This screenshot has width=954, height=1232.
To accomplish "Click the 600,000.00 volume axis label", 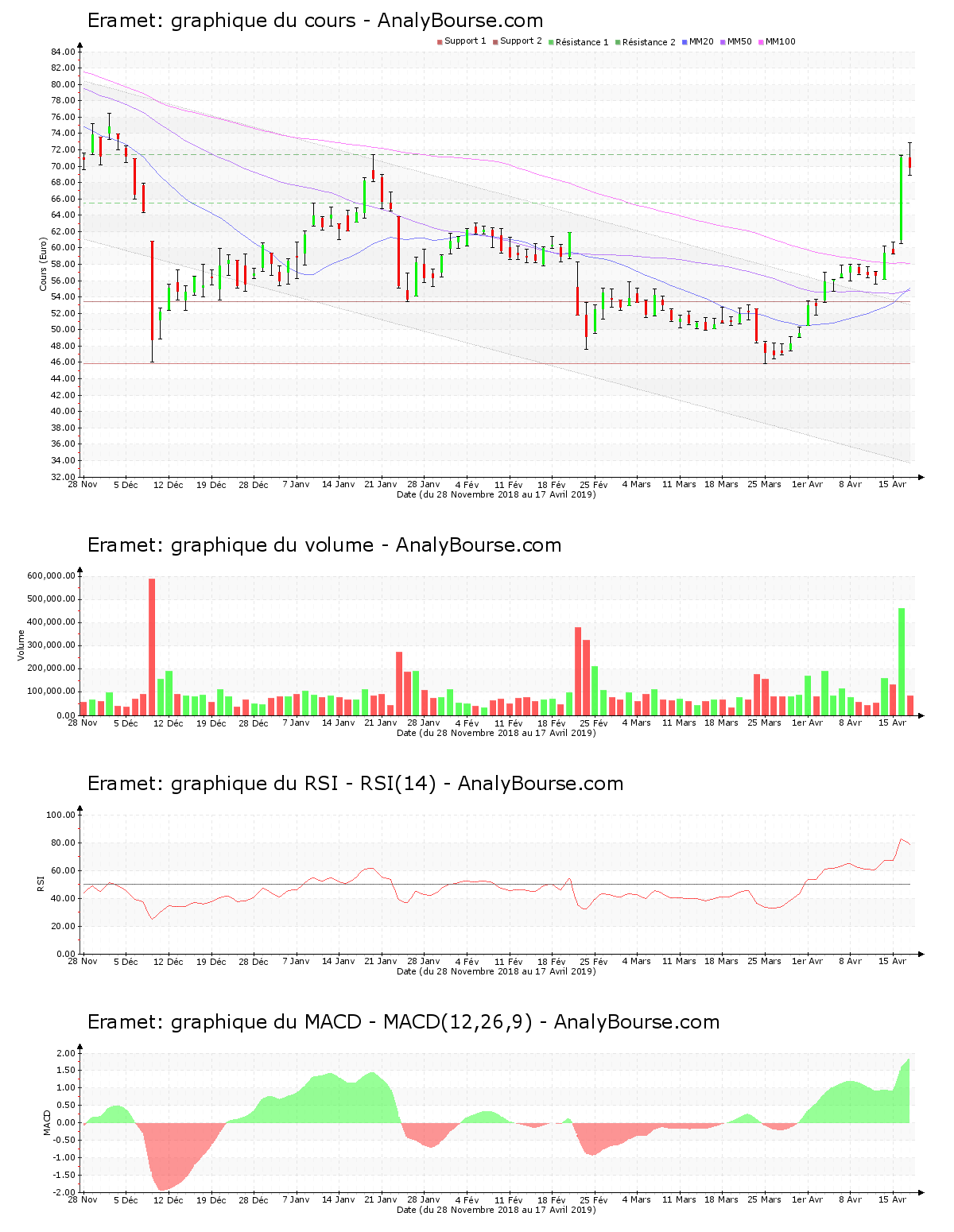I will point(52,575).
